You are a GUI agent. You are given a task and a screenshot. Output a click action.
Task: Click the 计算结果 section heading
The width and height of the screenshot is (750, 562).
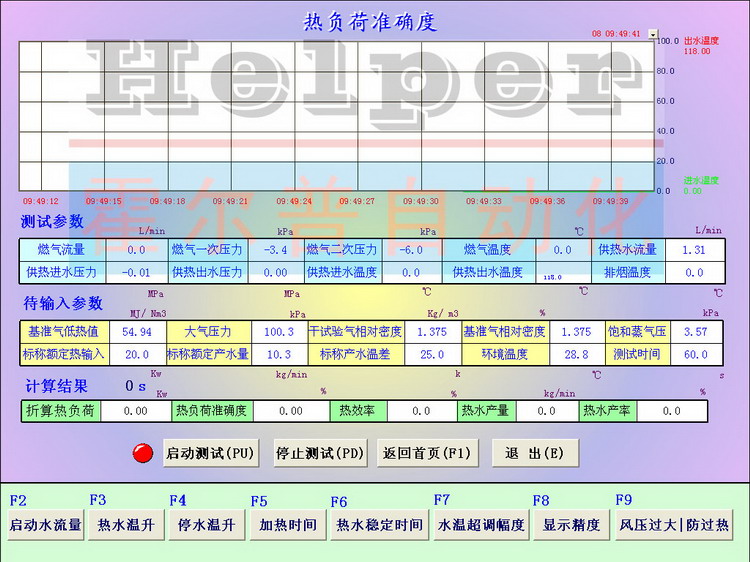56,386
